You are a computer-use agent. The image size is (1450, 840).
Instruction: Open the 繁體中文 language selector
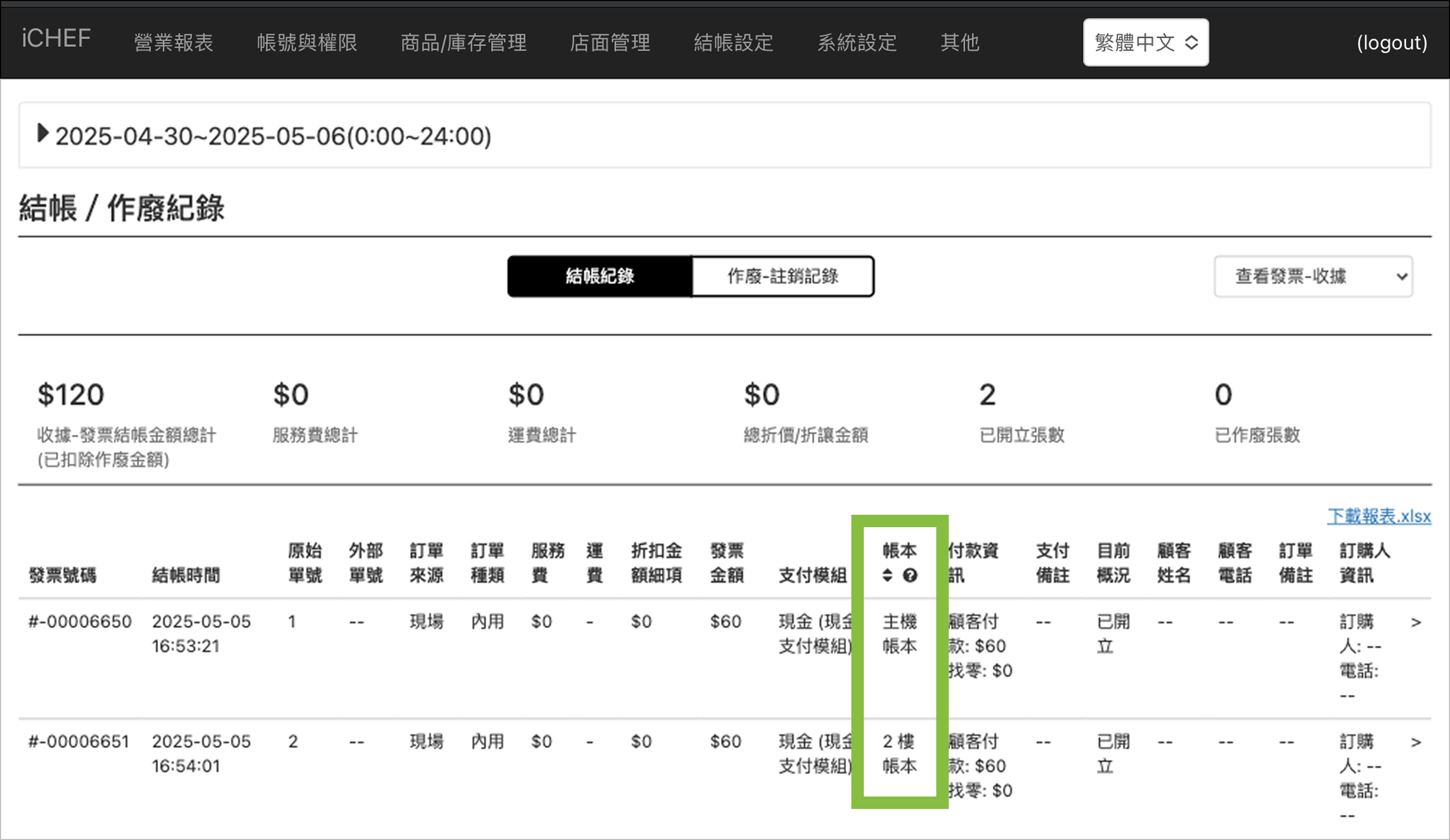tap(1145, 42)
